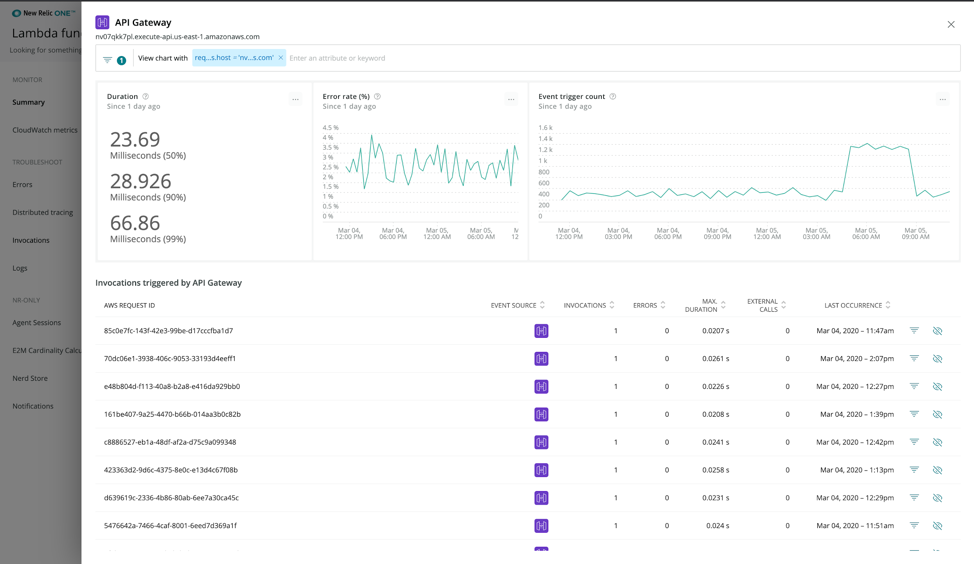Filter by the d639619c request row

coord(914,497)
